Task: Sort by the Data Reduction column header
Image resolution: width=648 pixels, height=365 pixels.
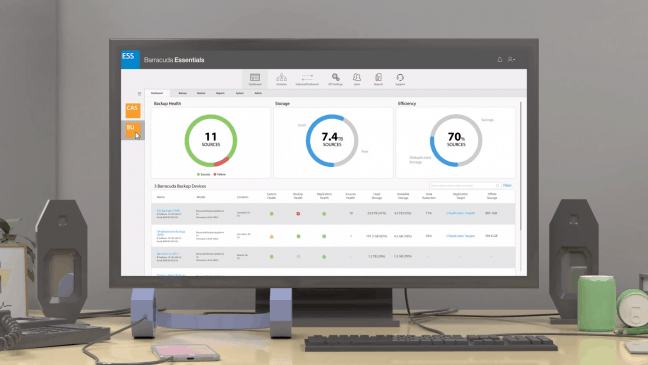Action: click(429, 196)
